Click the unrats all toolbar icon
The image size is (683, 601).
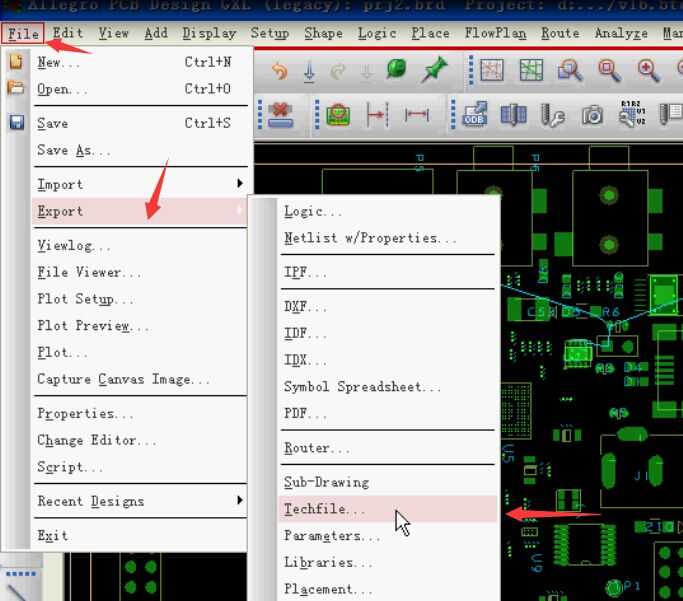492,70
